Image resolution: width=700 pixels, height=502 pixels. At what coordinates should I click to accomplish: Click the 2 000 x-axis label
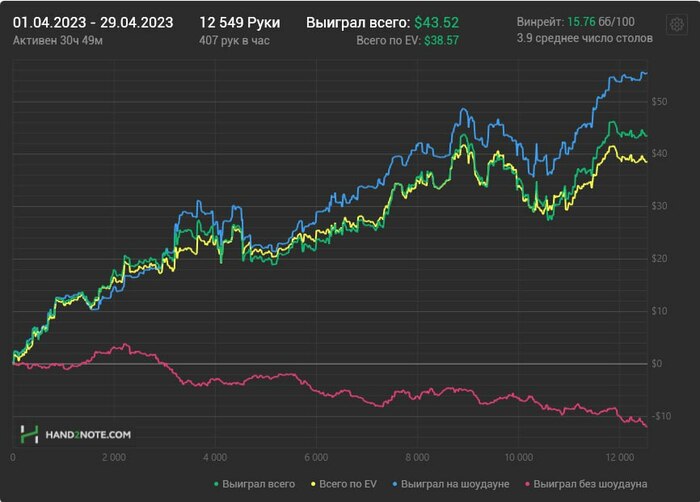[113, 457]
